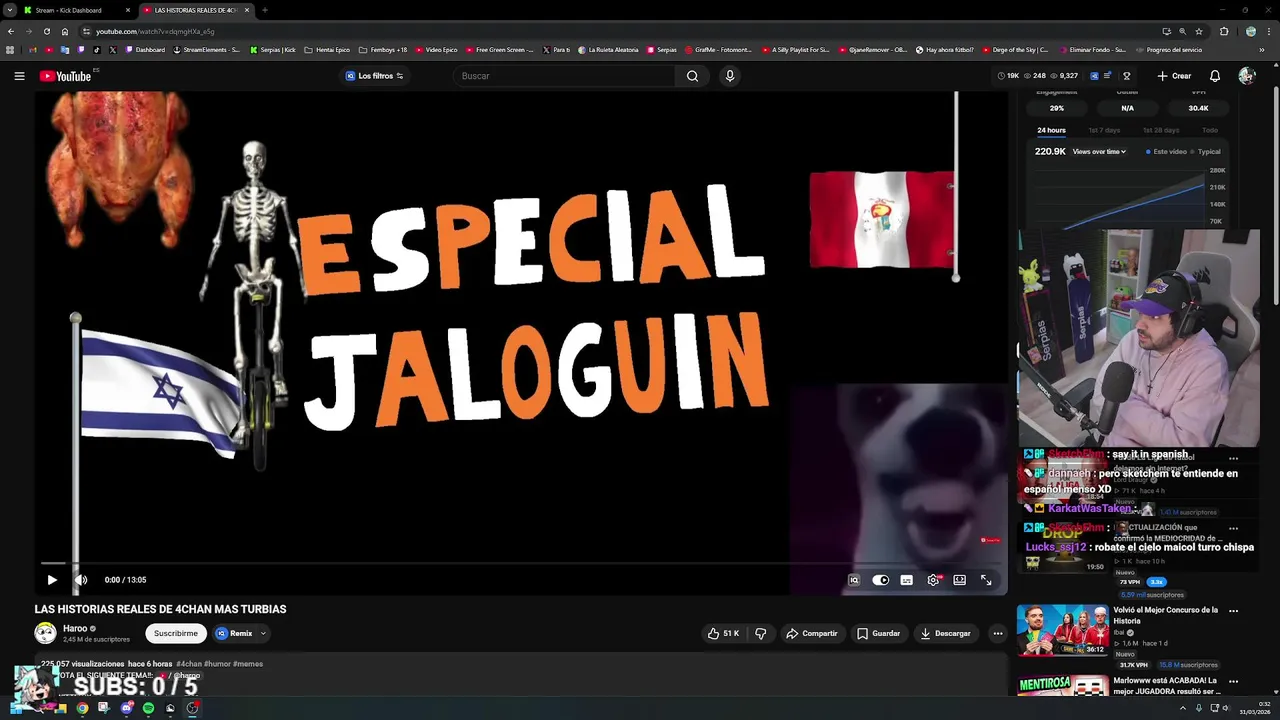Select the 1st 7 days tab
Screen dimensions: 1280x720
[x=1104, y=130]
